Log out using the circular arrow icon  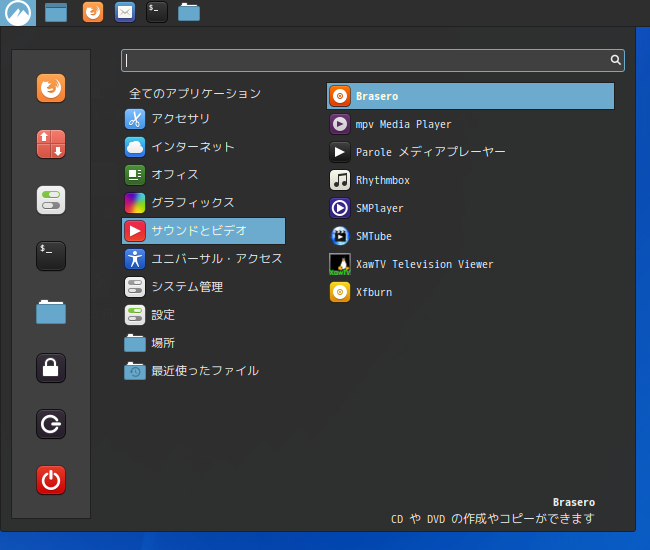coord(51,424)
